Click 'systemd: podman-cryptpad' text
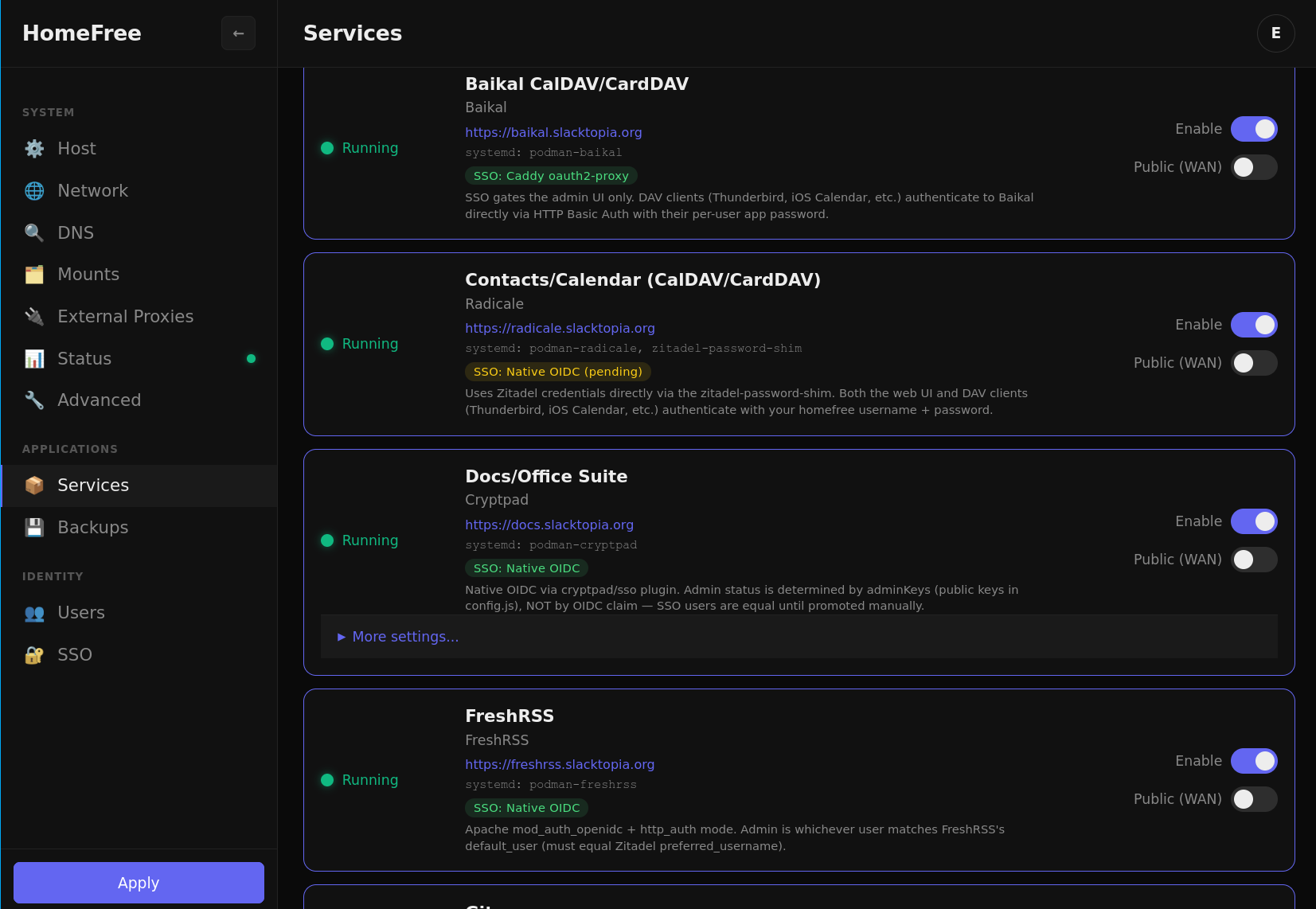The height and width of the screenshot is (909, 1316). 551,545
